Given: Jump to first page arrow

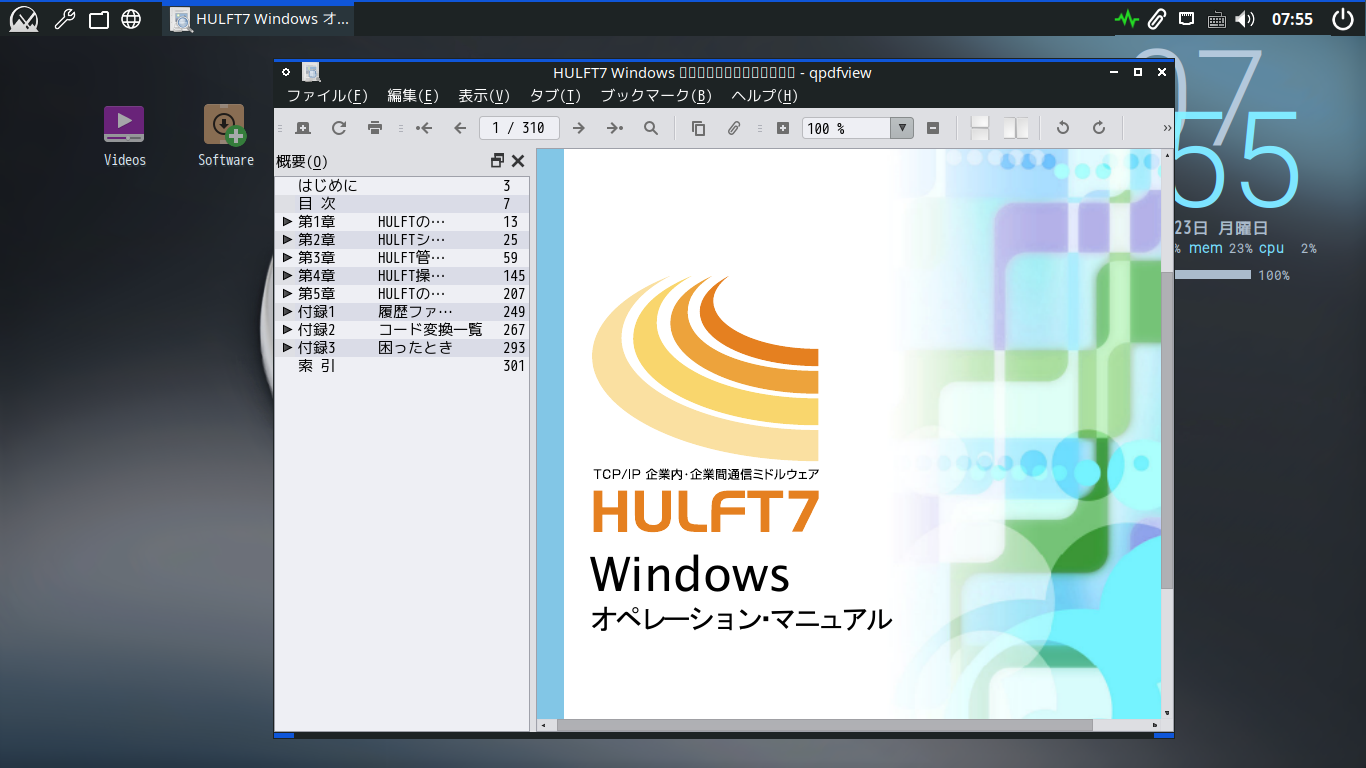Looking at the screenshot, I should 424,128.
